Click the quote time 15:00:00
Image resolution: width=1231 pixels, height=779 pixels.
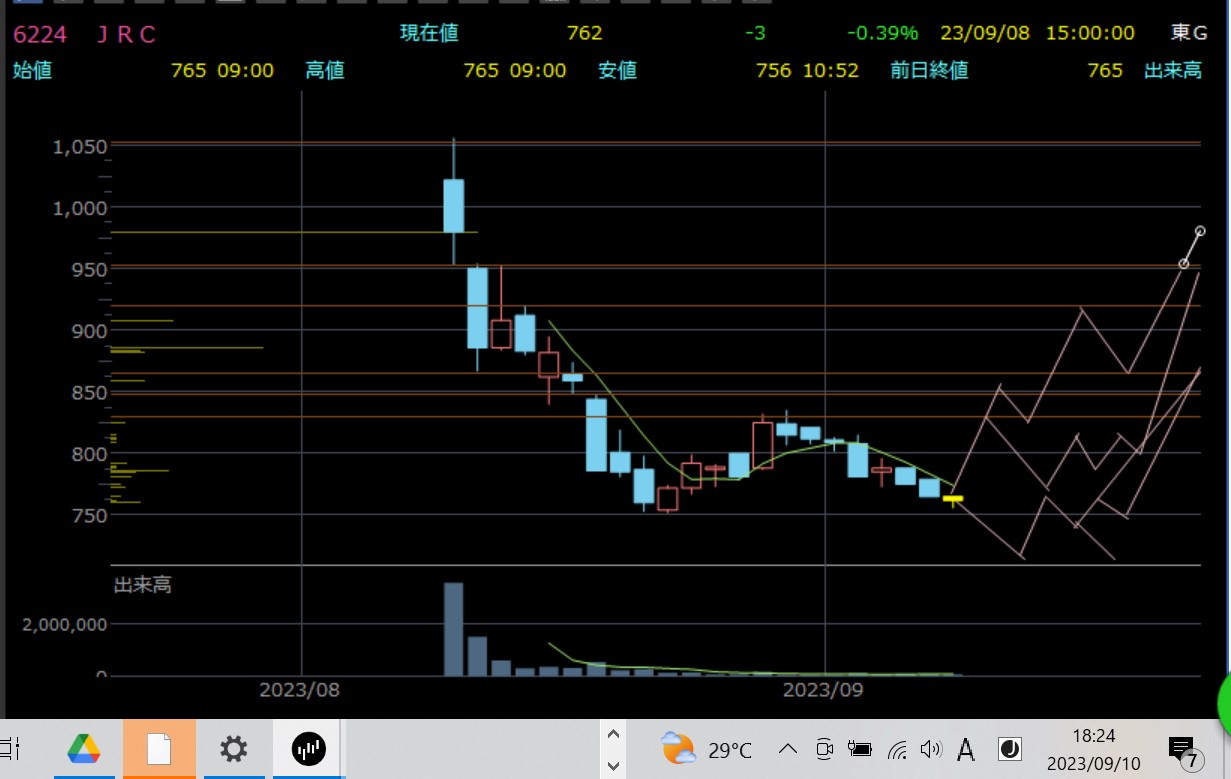coord(1090,33)
